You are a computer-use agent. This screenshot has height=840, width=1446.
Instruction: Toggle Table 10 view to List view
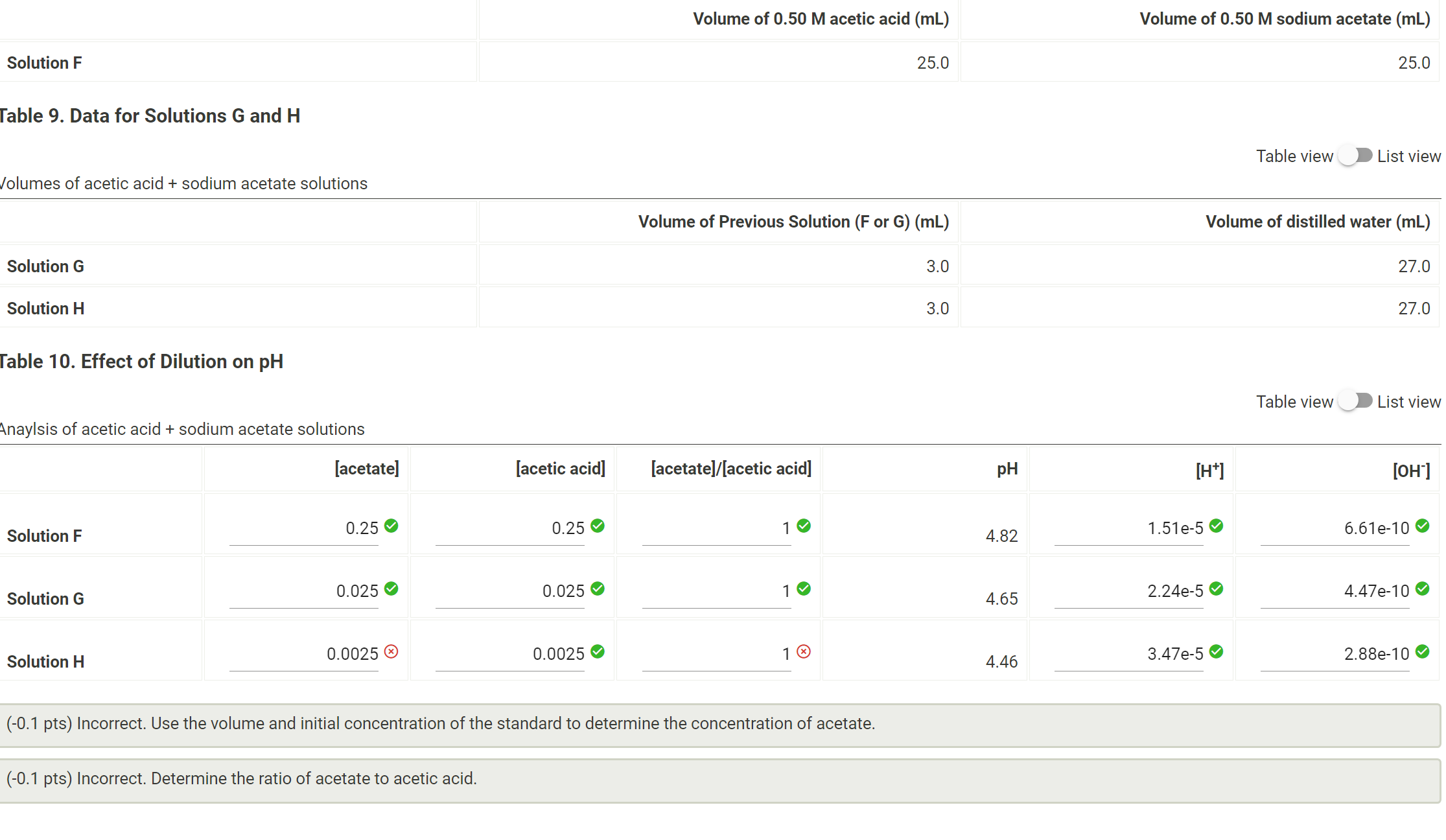click(x=1355, y=401)
